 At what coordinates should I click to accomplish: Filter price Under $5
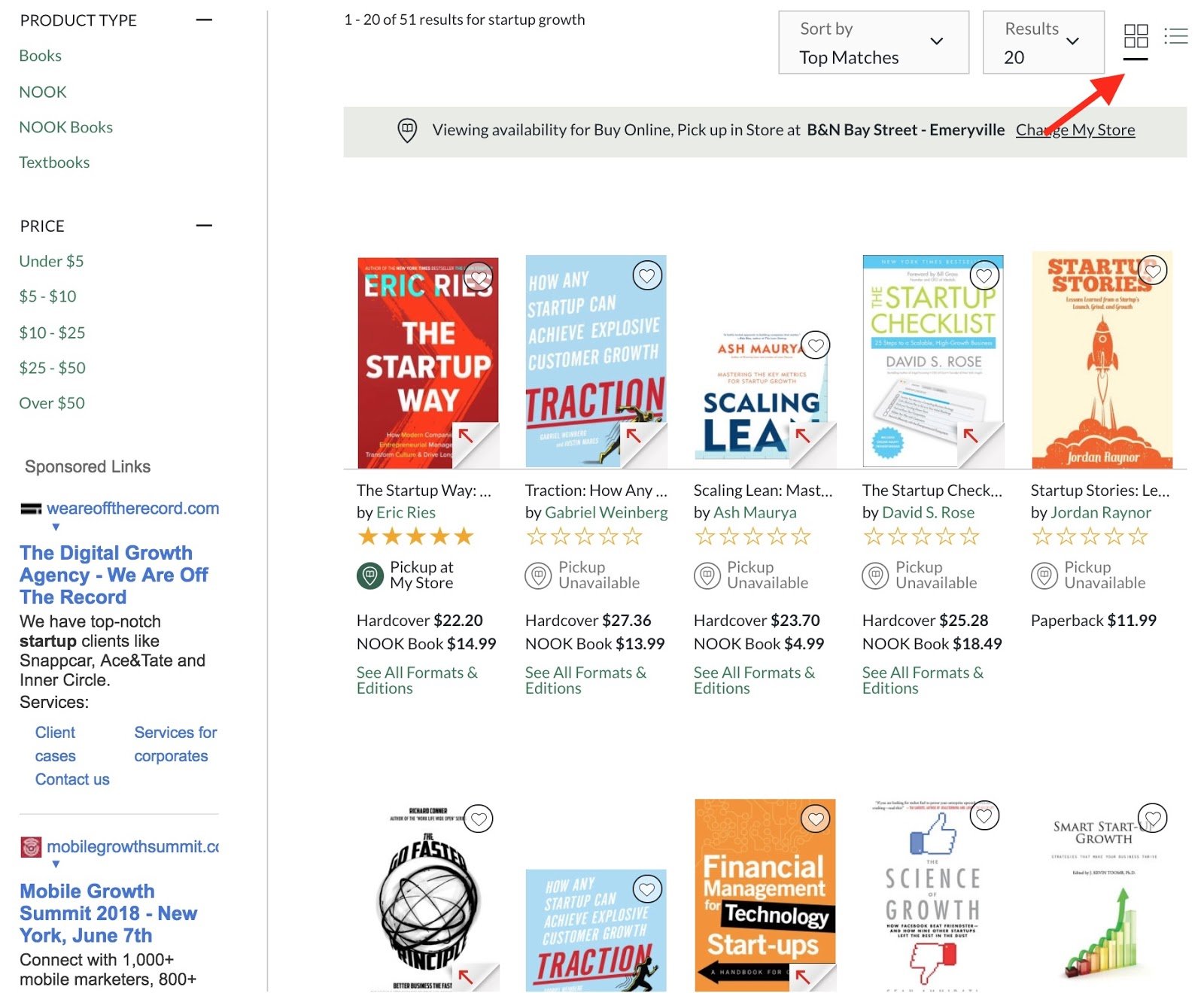pos(51,261)
